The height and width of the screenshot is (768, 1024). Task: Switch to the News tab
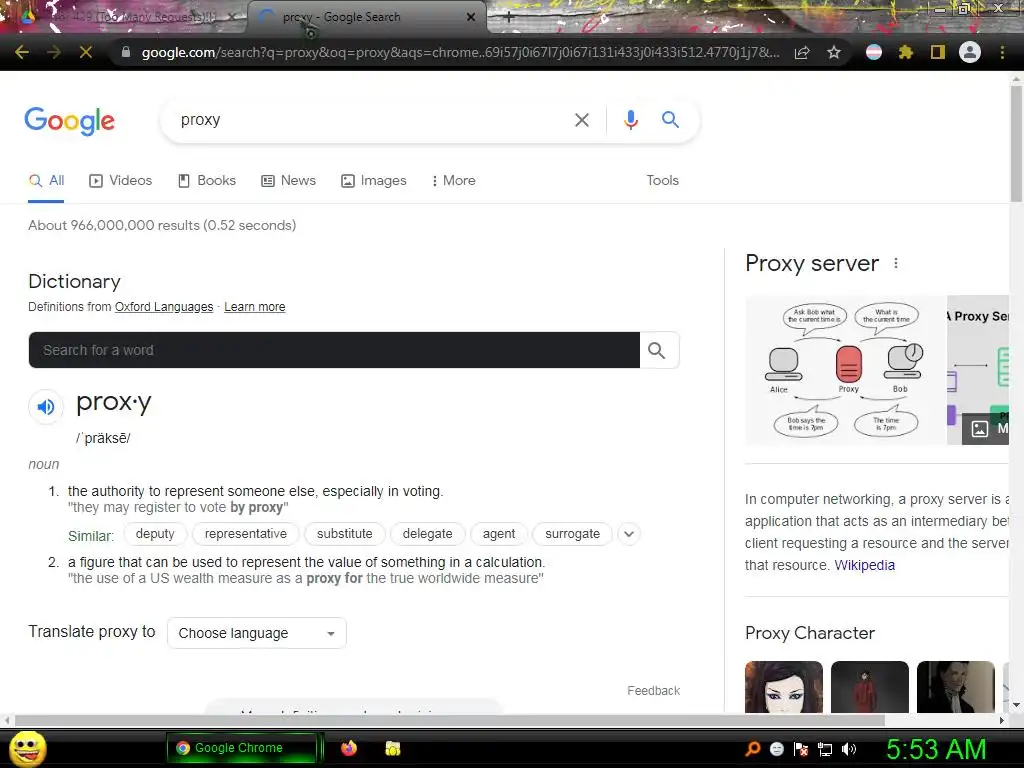[289, 180]
